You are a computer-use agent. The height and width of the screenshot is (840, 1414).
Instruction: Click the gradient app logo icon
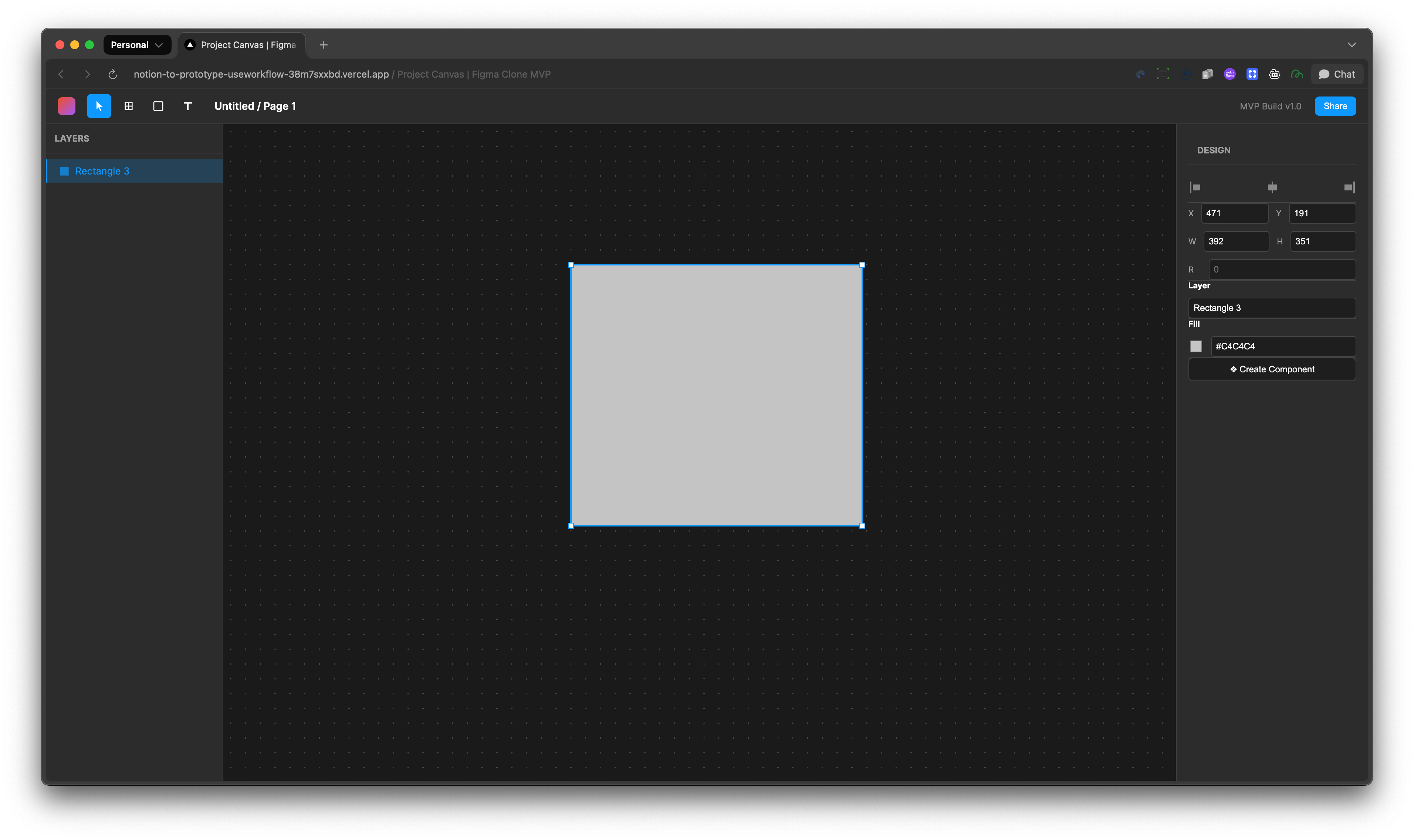[66, 106]
